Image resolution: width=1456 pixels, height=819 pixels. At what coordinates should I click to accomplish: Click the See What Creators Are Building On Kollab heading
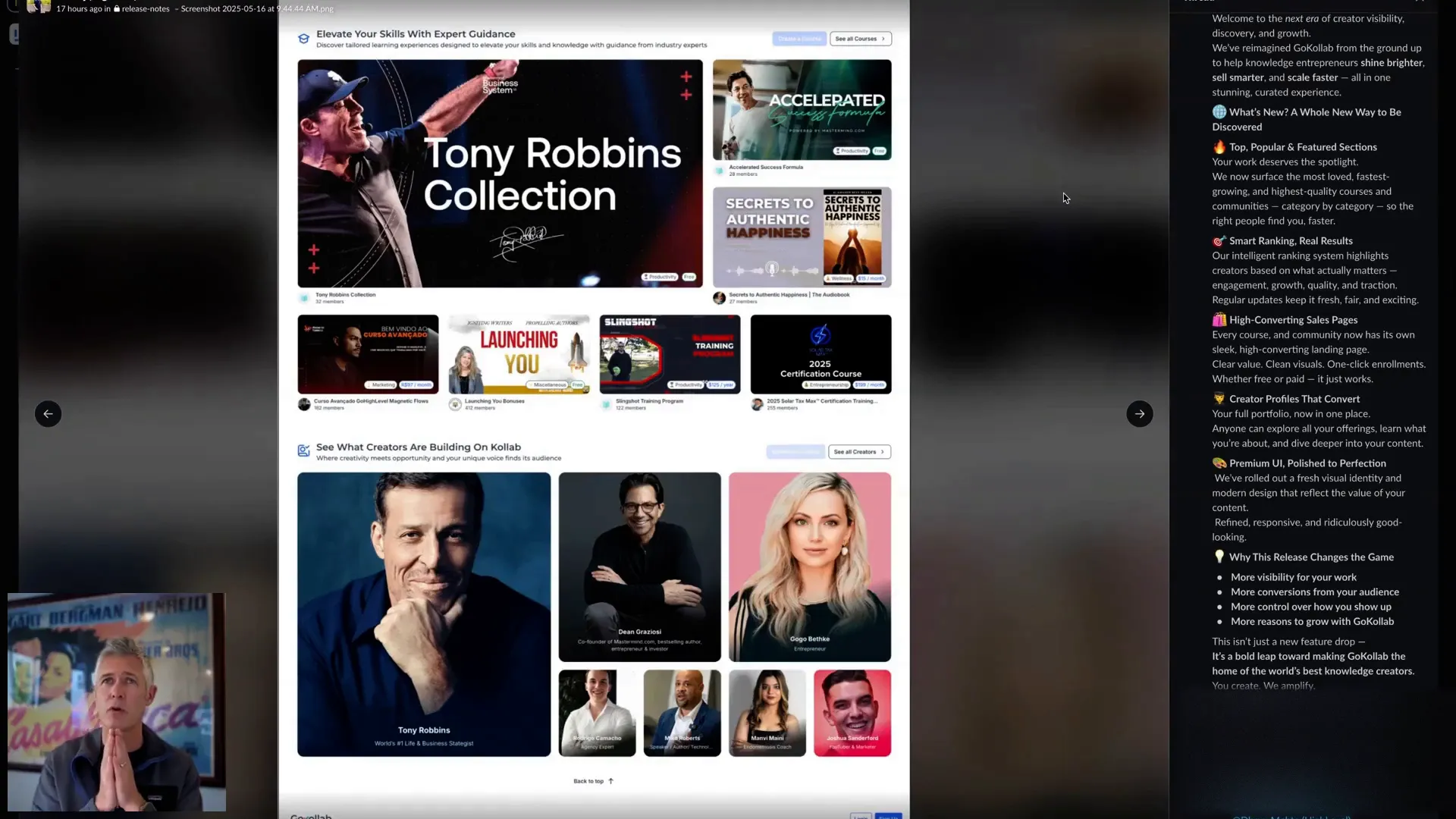[x=419, y=447]
